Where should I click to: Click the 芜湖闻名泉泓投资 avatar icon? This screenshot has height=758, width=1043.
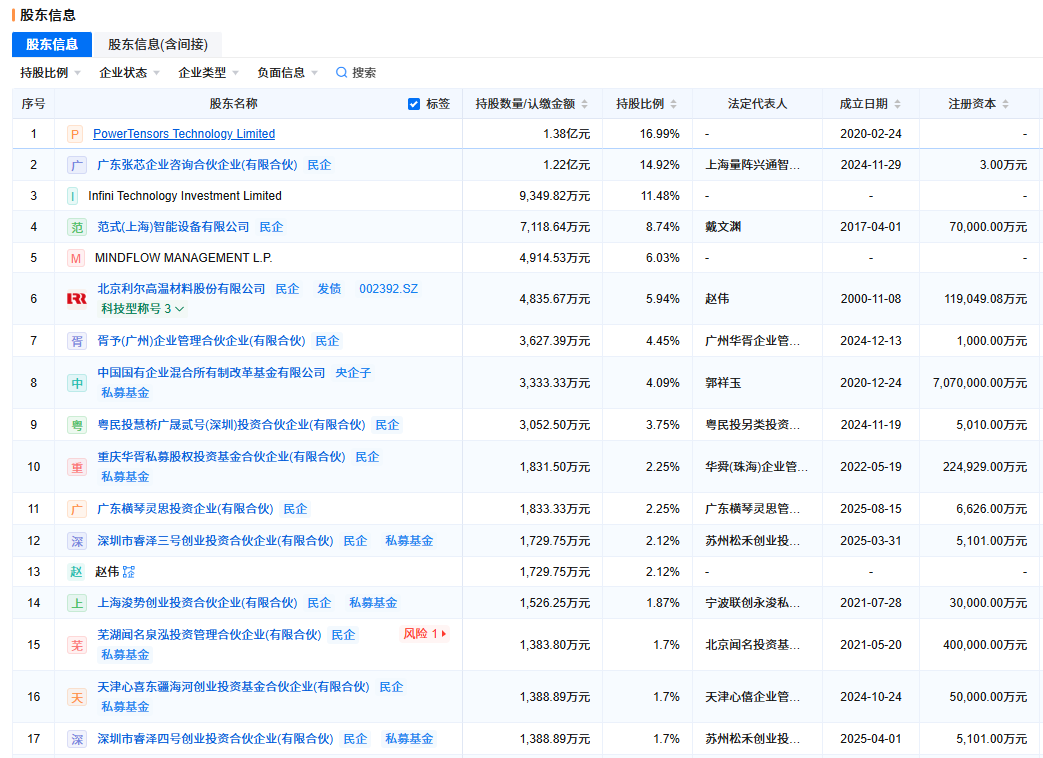[x=77, y=645]
